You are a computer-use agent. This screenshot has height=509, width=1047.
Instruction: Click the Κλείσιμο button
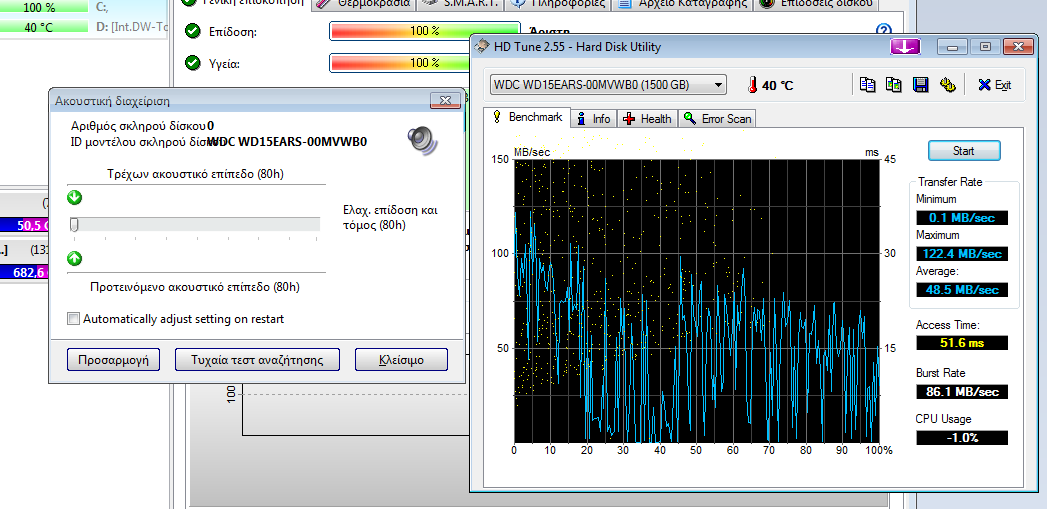pyautogui.click(x=401, y=359)
